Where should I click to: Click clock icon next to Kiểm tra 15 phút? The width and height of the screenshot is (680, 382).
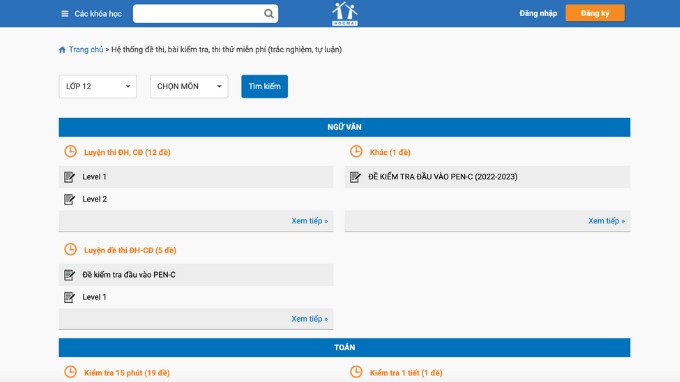70,372
